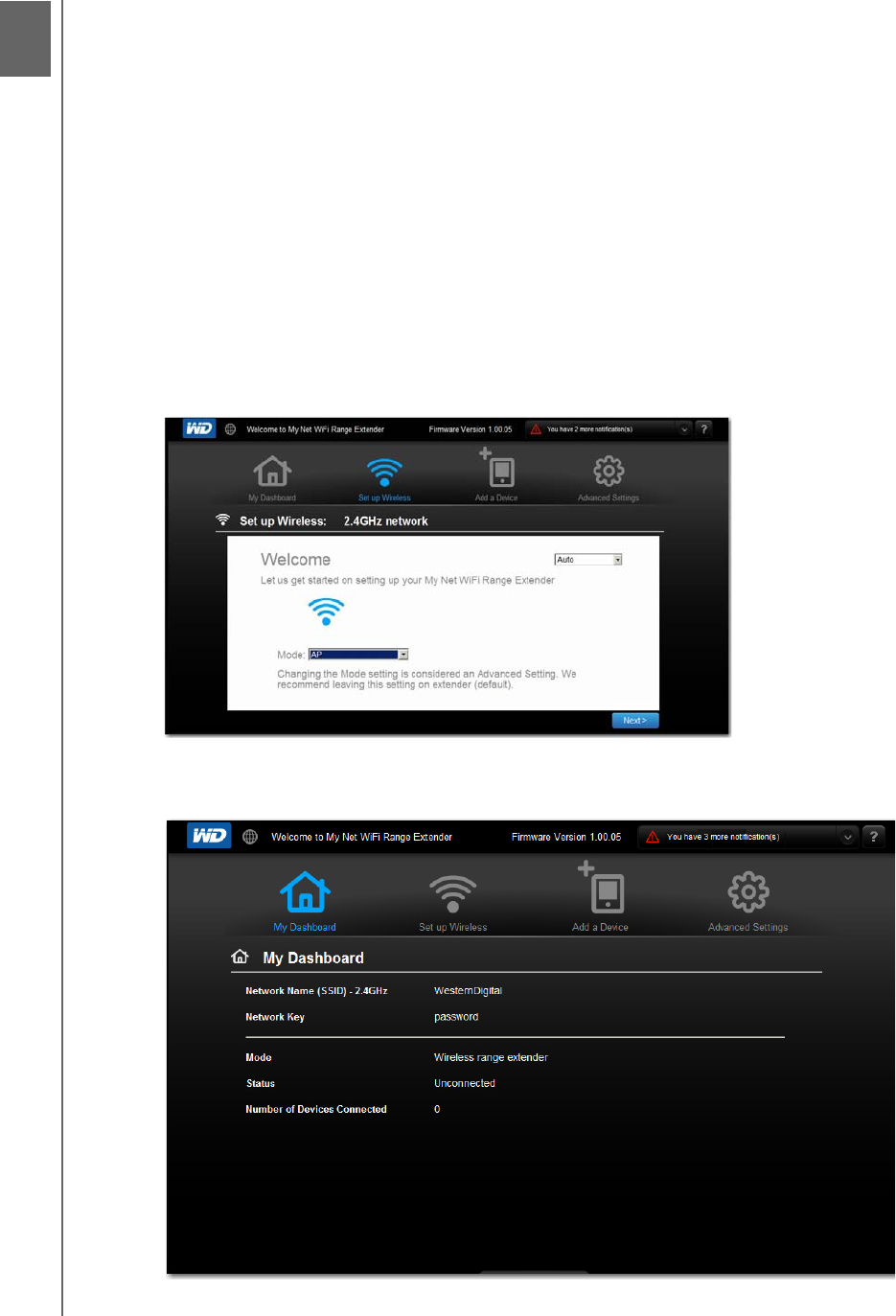Click small house icon beside My Dashboard heading
Image resolution: width=896 pixels, height=1316 pixels.
click(x=240, y=957)
